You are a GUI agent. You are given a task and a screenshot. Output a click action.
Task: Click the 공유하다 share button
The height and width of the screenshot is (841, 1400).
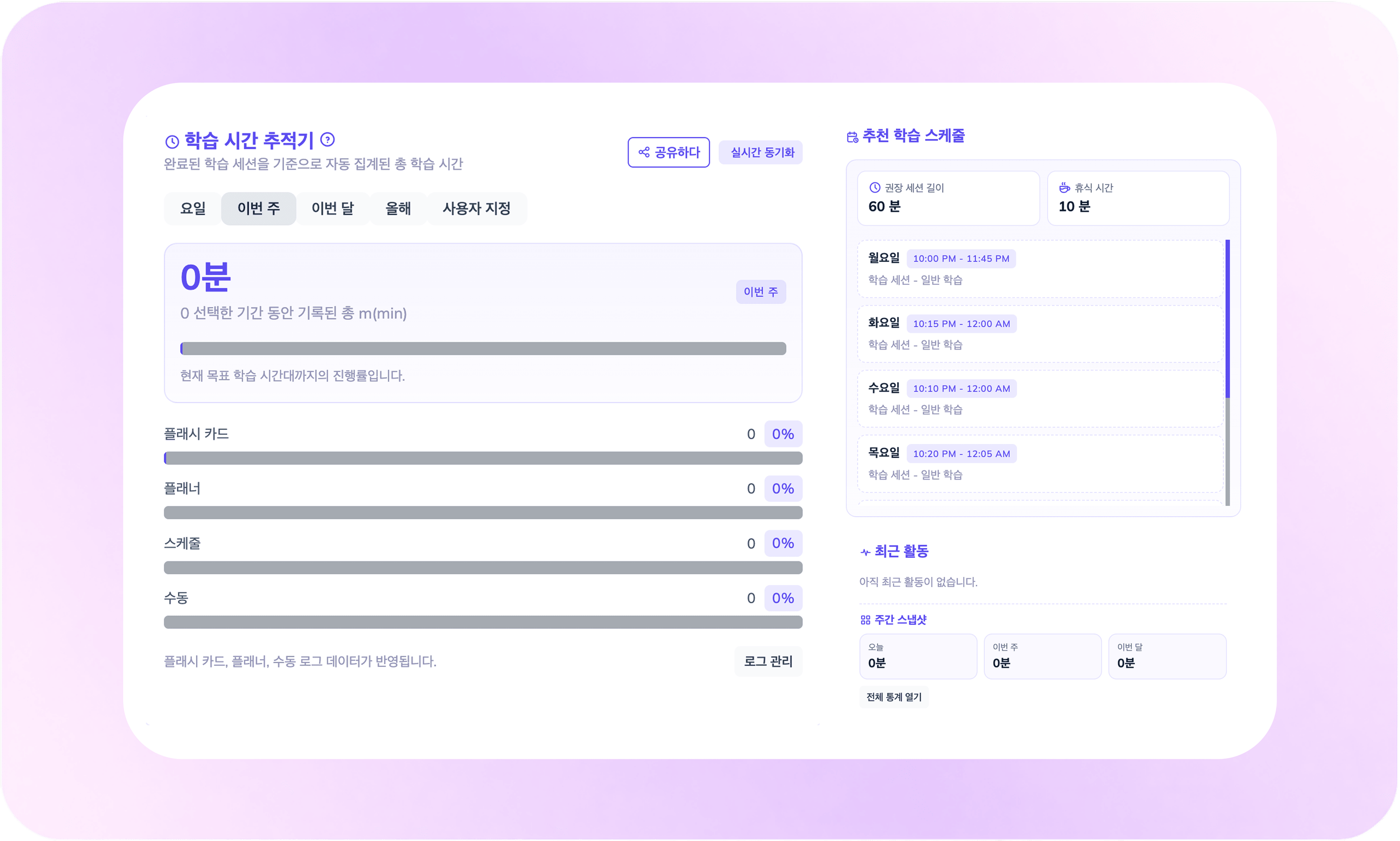(669, 153)
